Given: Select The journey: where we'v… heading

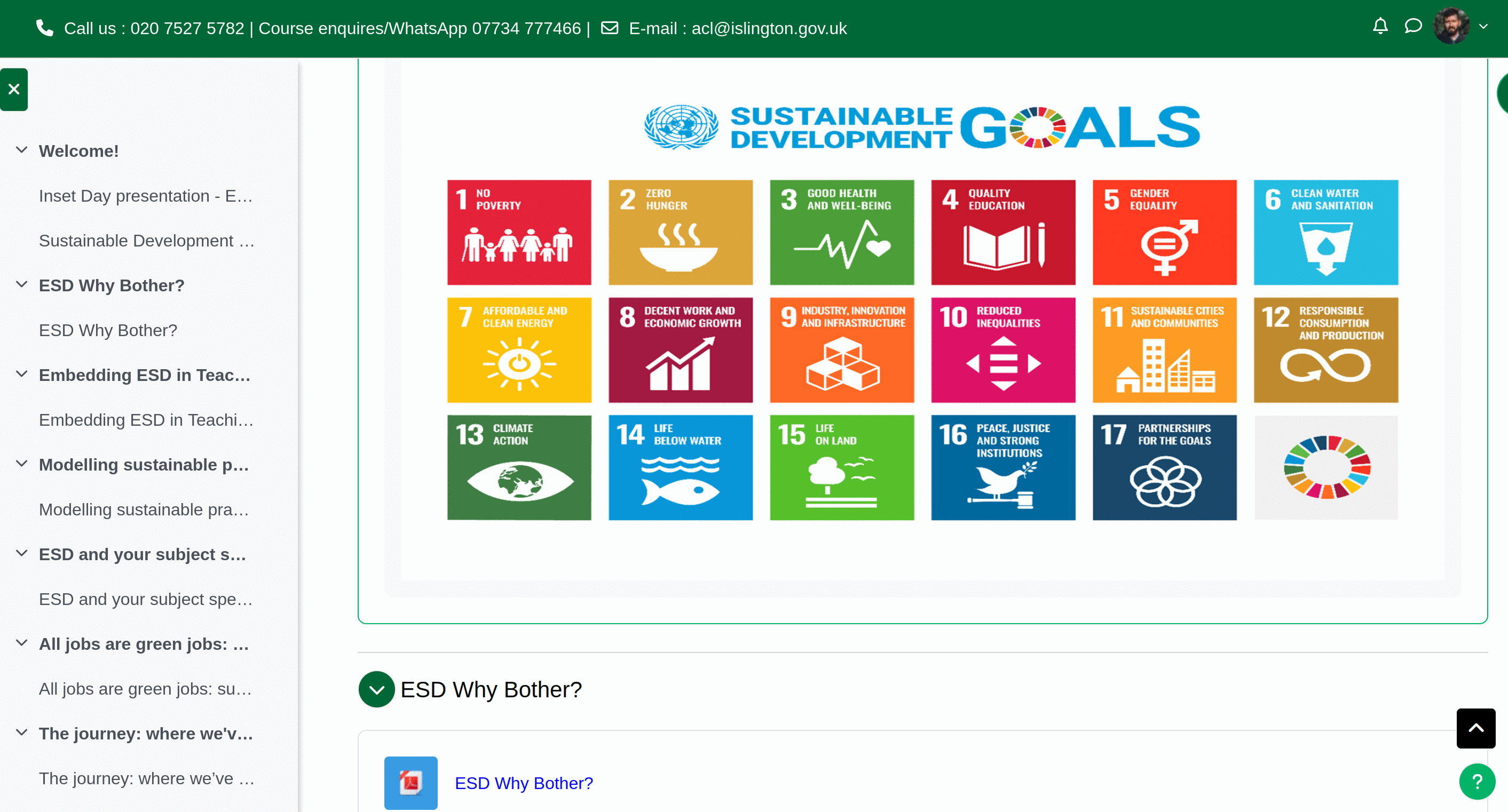Looking at the screenshot, I should point(146,734).
